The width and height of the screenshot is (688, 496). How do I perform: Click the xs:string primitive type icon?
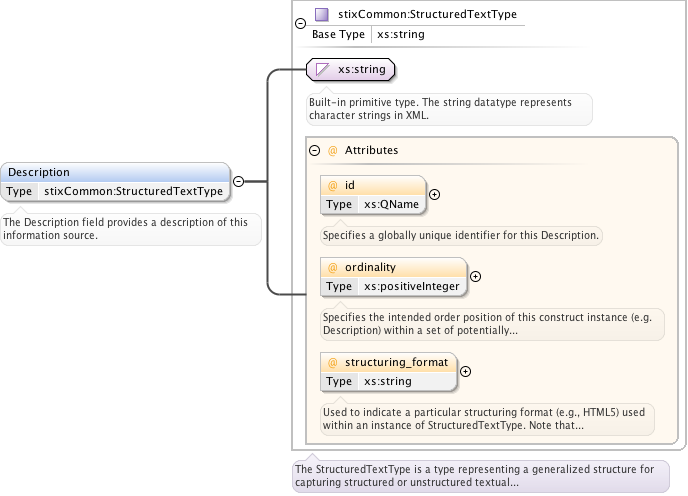(x=322, y=69)
